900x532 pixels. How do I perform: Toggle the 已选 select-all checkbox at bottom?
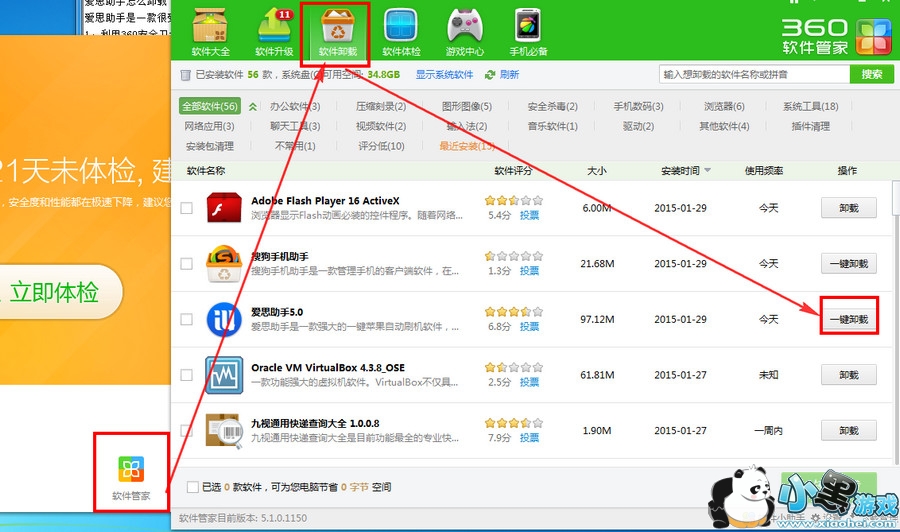(193, 487)
